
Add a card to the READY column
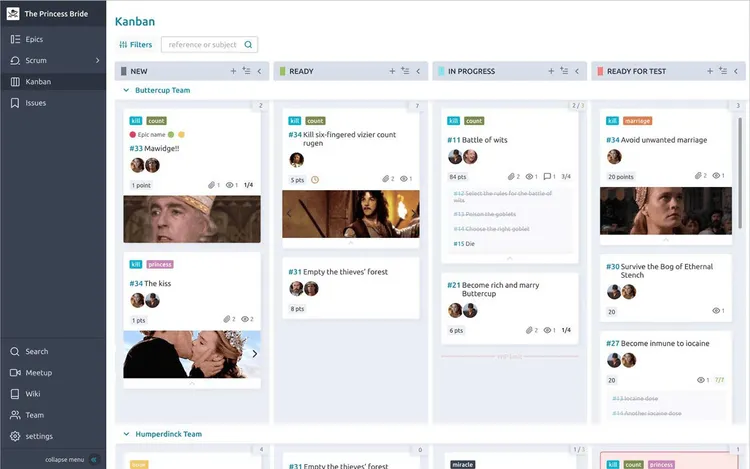(392, 71)
